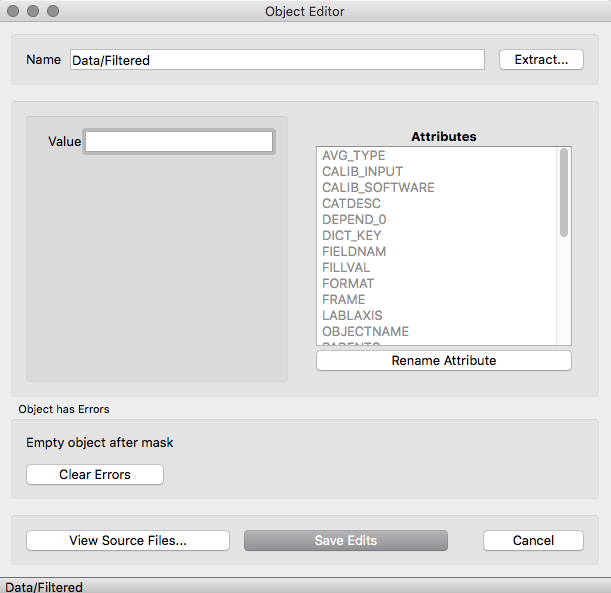Open View Source Files dialog
The height and width of the screenshot is (593, 611).
[128, 541]
